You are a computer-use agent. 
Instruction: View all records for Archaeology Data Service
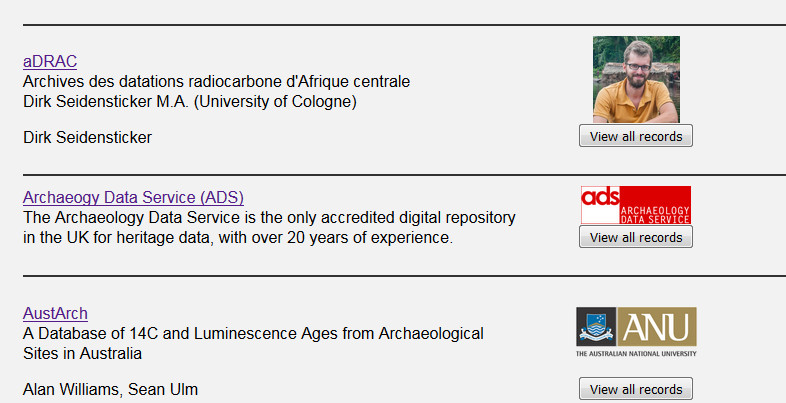tap(635, 238)
